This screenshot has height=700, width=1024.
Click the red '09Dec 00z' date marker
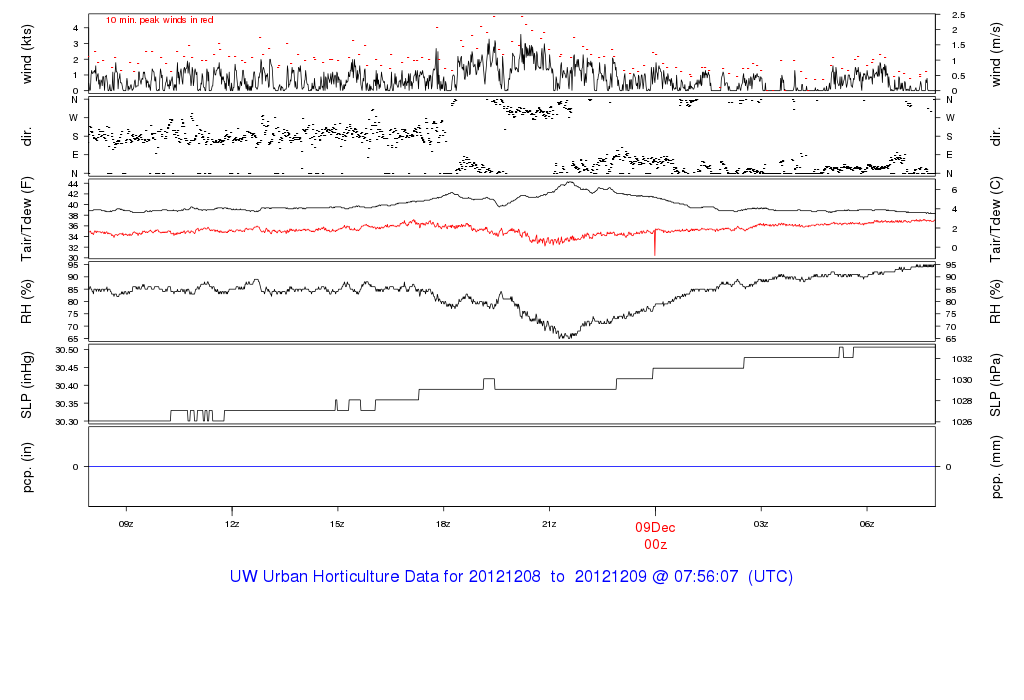pos(655,535)
